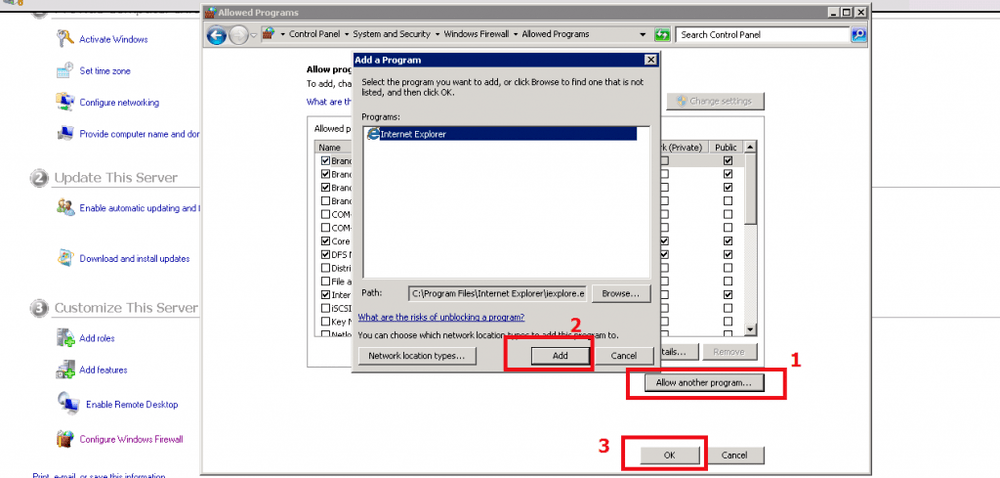Click the Configure Windows Firewall brick-wall icon
Image resolution: width=1000 pixels, height=478 pixels.
[x=65, y=439]
